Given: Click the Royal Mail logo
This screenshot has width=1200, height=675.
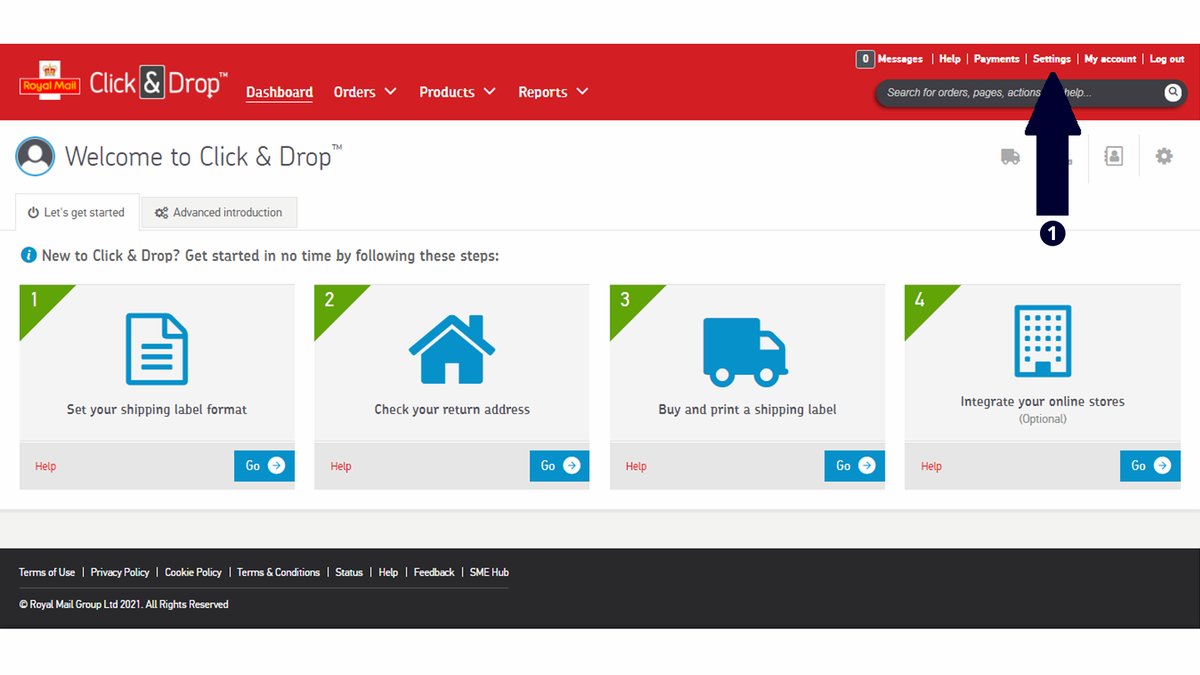Looking at the screenshot, I should (49, 80).
